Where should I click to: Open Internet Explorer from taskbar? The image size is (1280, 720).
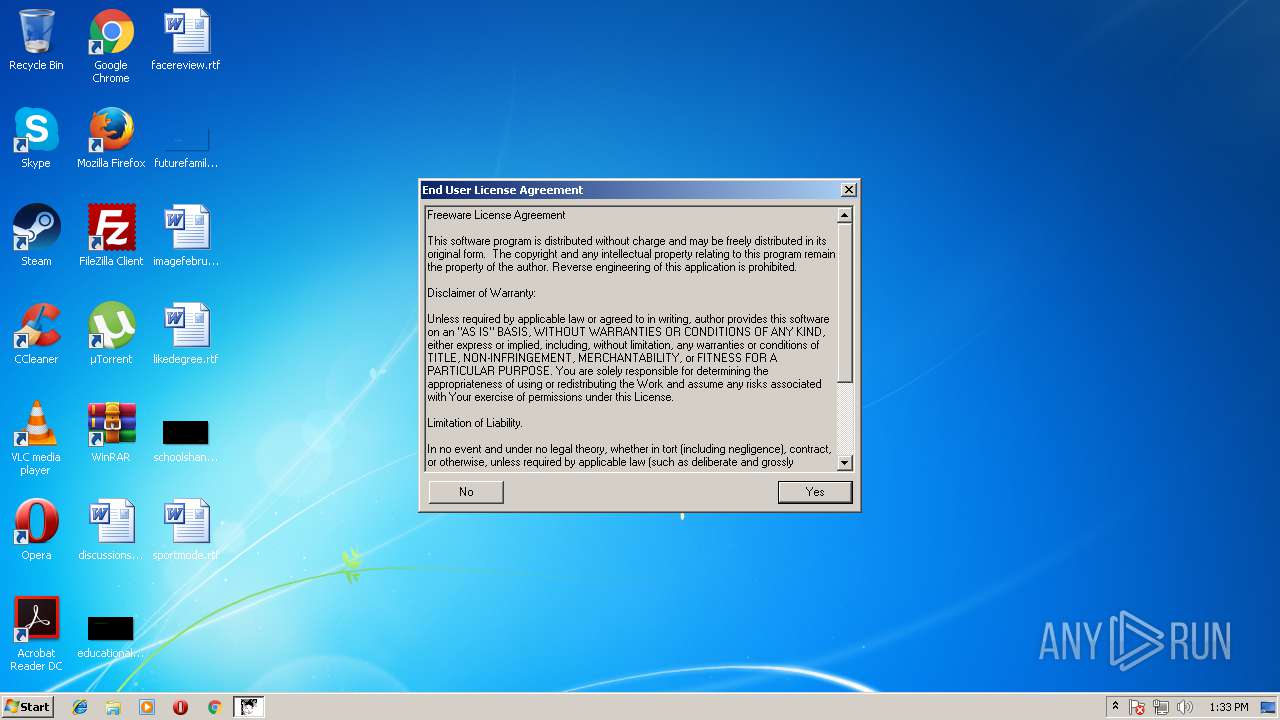click(x=80, y=707)
